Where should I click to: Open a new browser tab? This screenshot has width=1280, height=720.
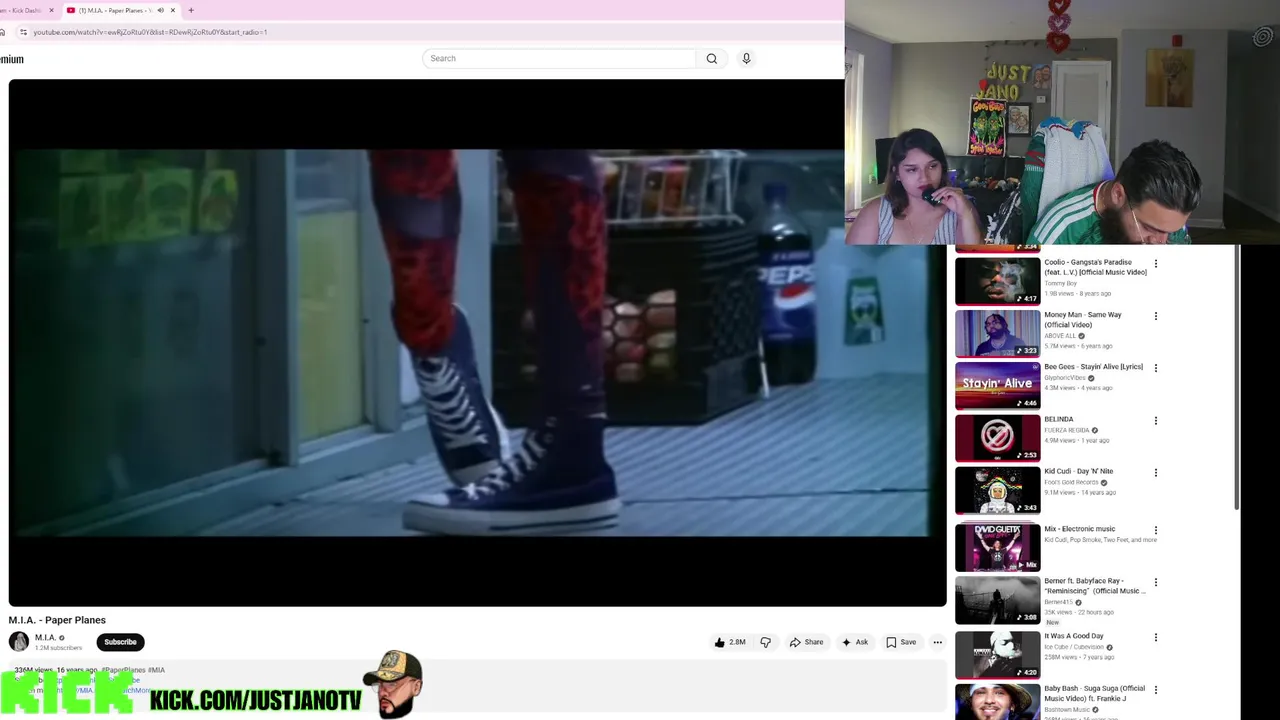[x=191, y=10]
